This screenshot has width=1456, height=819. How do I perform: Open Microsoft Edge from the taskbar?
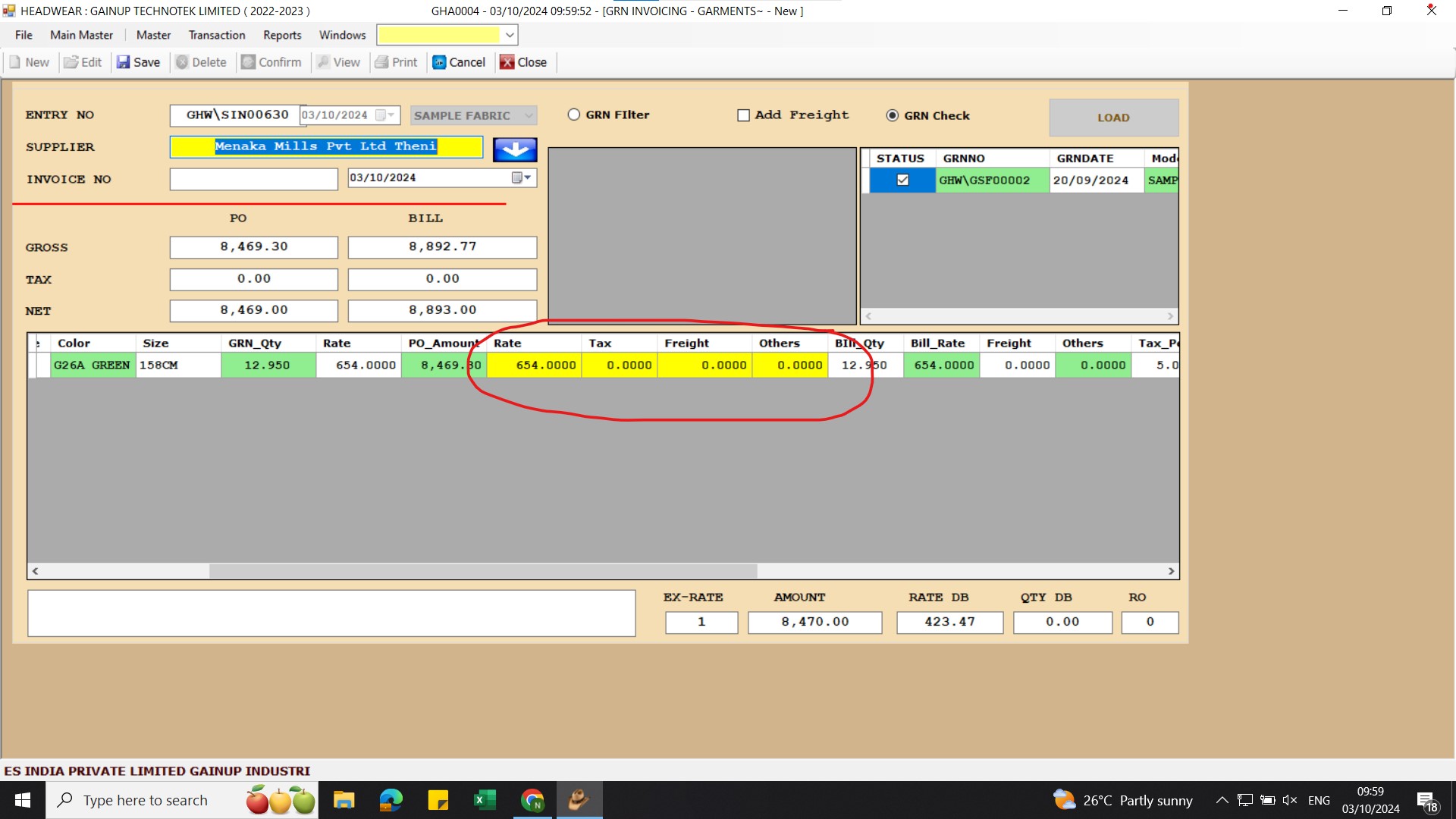point(391,800)
